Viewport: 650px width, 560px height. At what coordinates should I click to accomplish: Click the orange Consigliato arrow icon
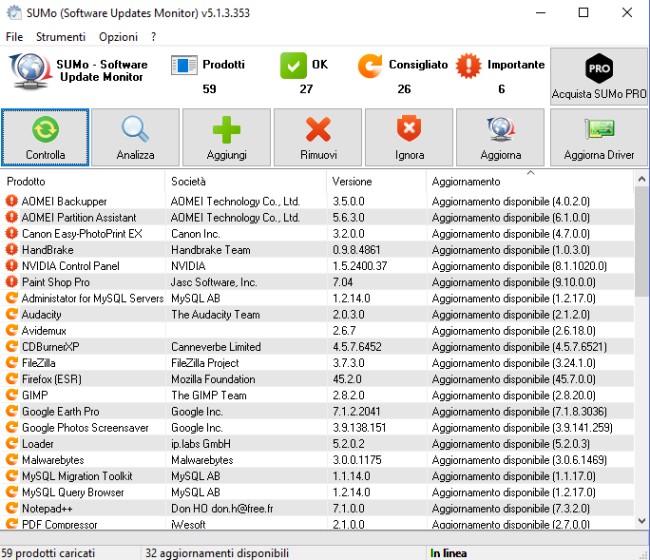pos(370,65)
